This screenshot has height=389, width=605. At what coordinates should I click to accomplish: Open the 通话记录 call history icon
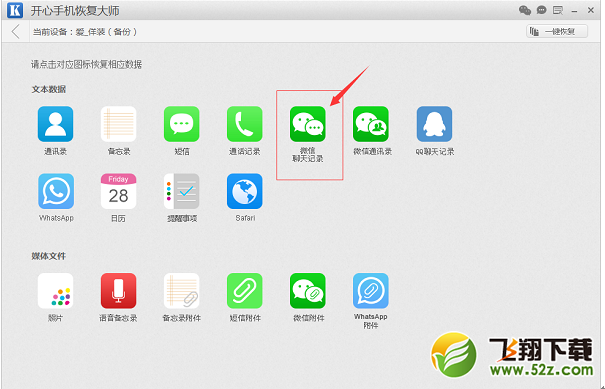245,124
